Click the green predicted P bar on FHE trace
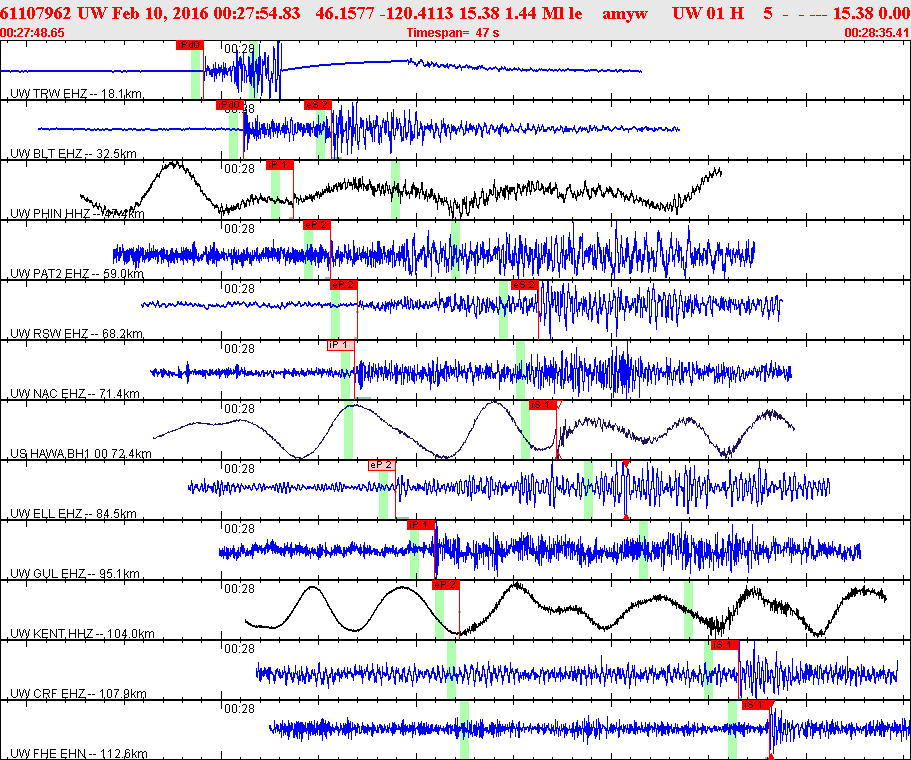Screen dimensions: 911x760 (x=464, y=730)
